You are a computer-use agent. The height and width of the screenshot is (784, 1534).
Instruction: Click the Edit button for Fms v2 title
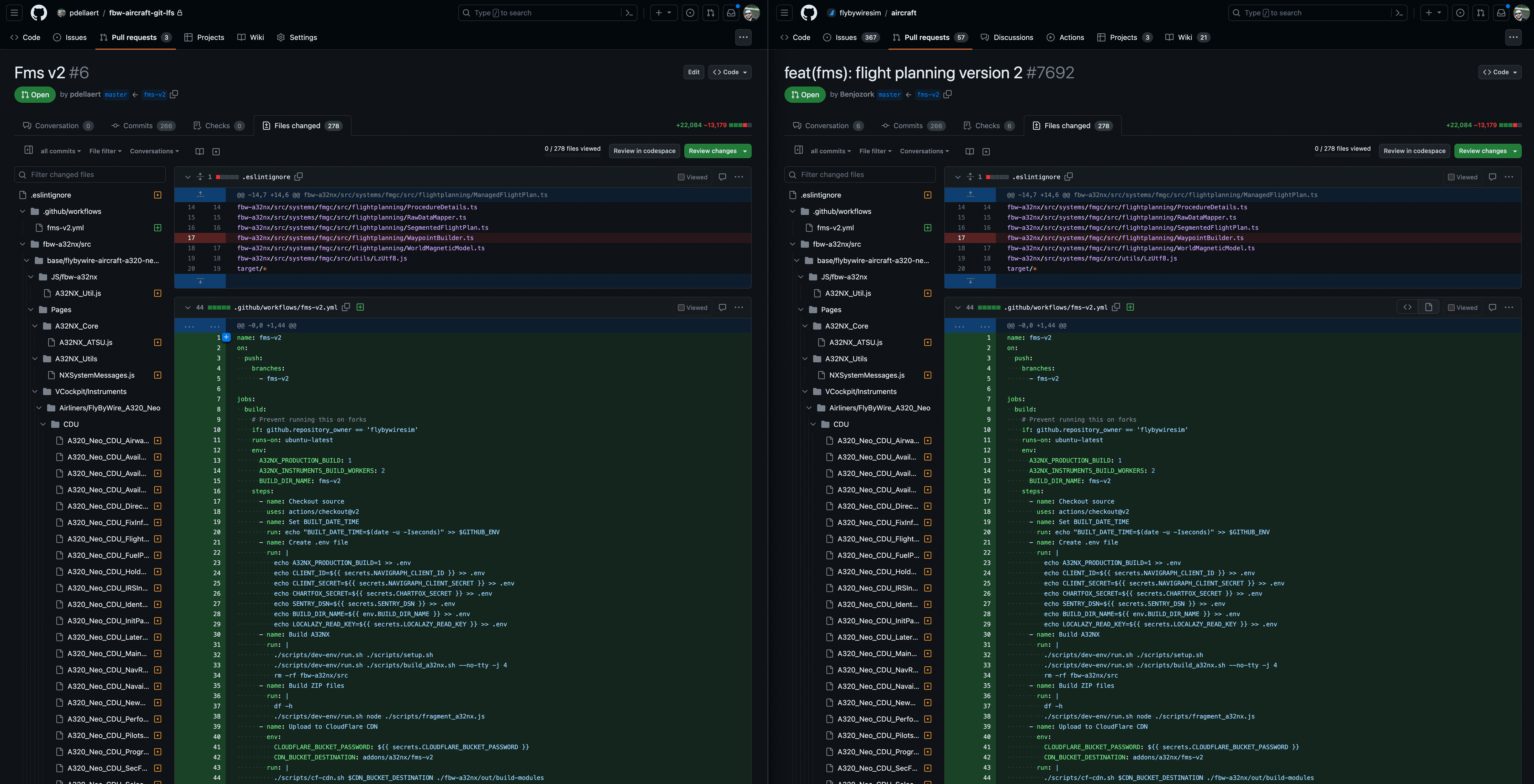pyautogui.click(x=694, y=72)
